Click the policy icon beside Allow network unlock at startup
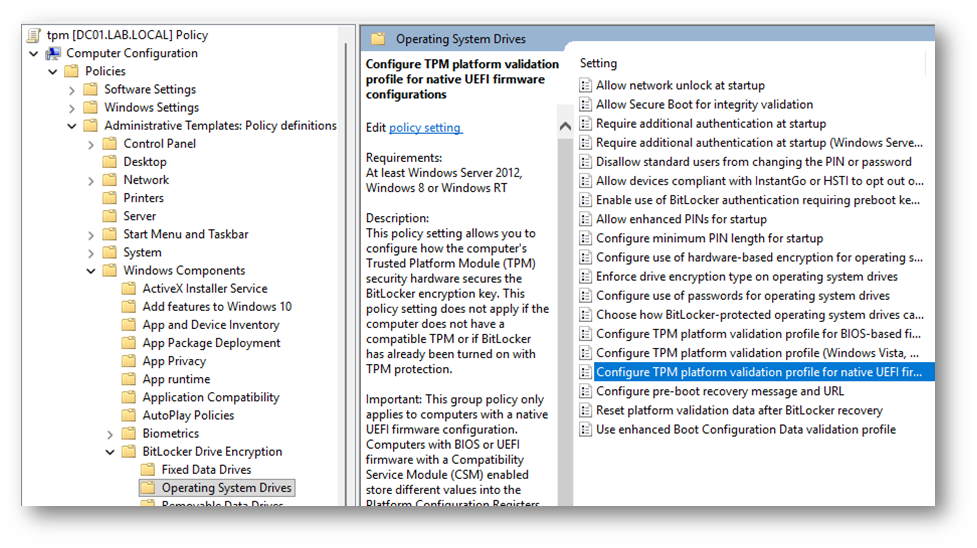977x548 pixels. 586,86
